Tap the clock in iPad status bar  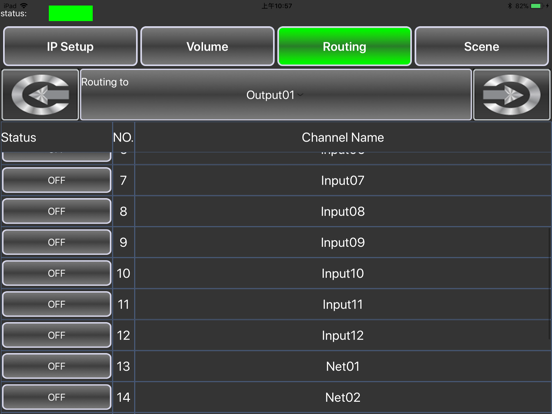(x=277, y=6)
